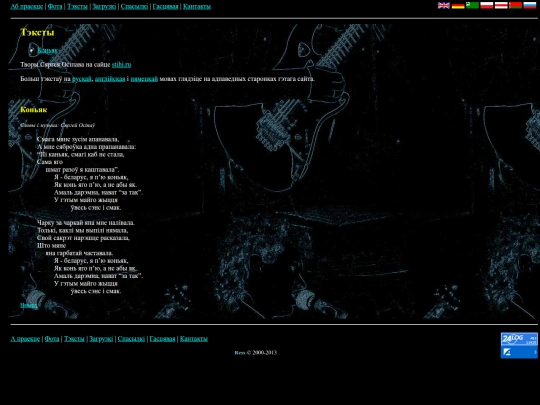Image resolution: width=540 pixels, height=405 pixels.
Task: Click first lyric line 'Смага мяне зусім апанавала,'
Action: click(78, 139)
